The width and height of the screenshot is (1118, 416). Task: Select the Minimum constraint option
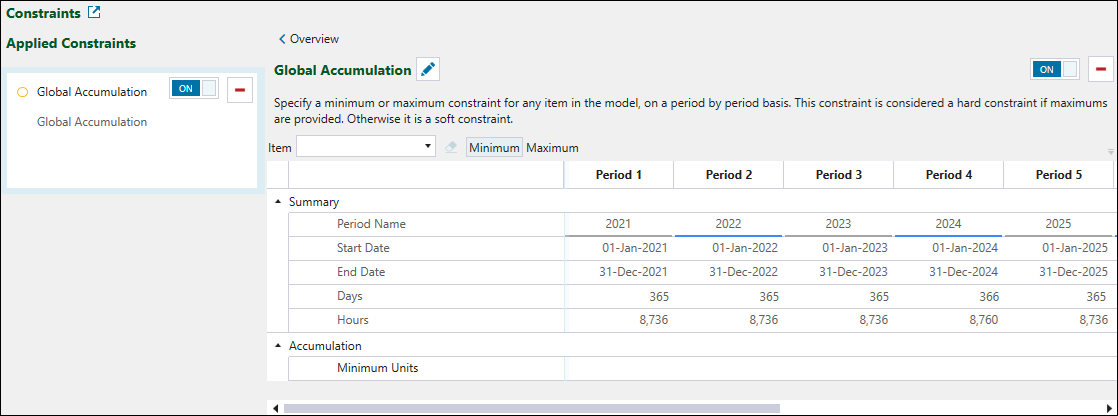pos(494,147)
